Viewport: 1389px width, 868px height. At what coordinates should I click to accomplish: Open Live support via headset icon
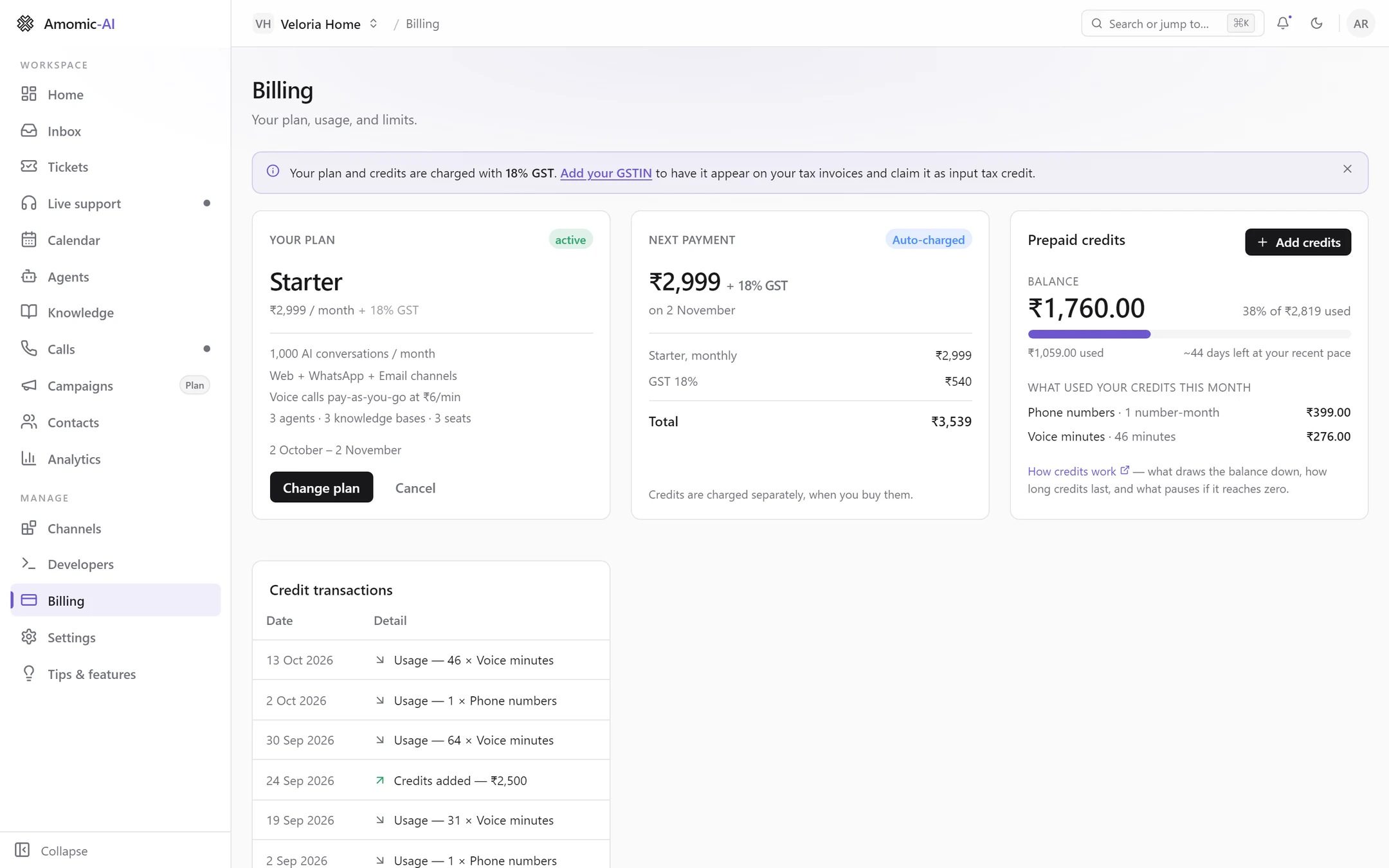click(29, 203)
